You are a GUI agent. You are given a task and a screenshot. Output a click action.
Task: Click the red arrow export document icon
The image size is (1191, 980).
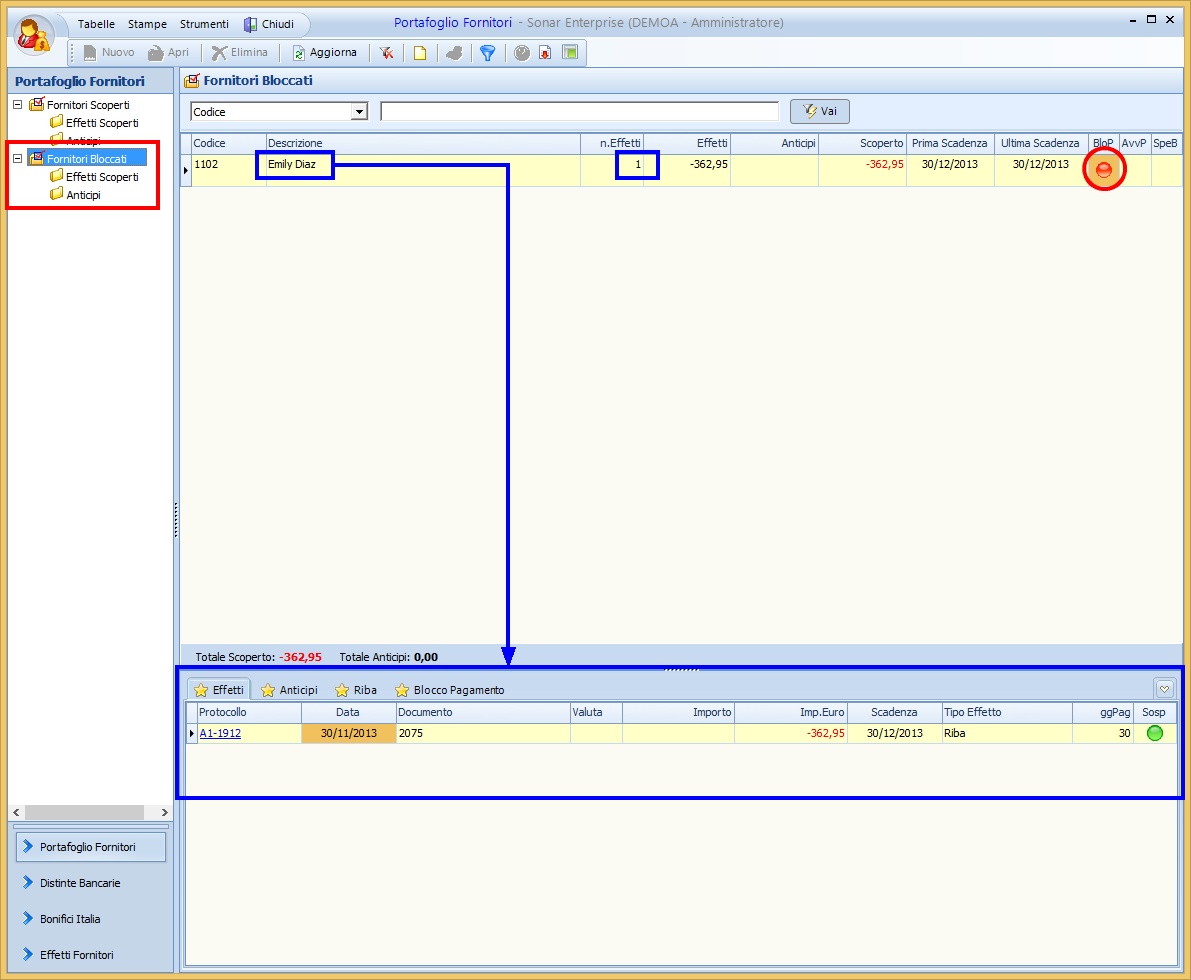545,53
